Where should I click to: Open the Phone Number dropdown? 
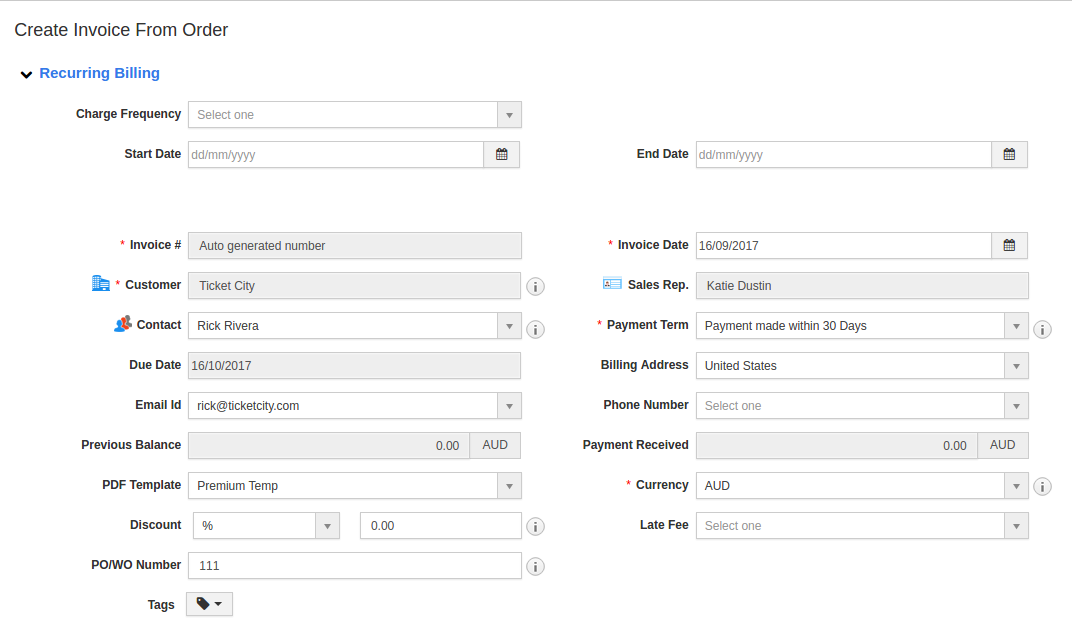tap(861, 406)
